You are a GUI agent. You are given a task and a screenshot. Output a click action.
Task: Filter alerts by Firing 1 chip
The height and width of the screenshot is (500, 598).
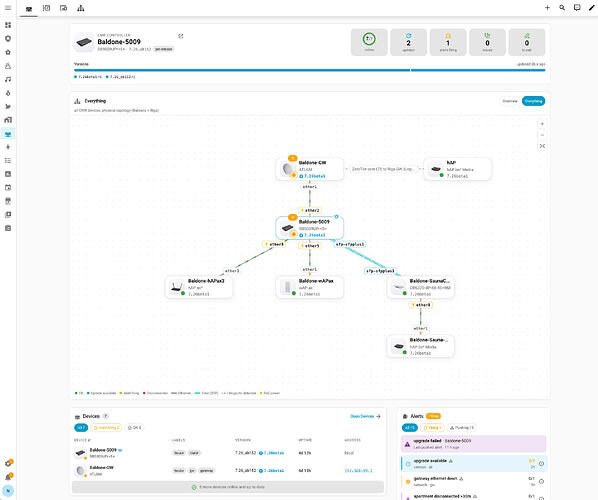click(432, 428)
